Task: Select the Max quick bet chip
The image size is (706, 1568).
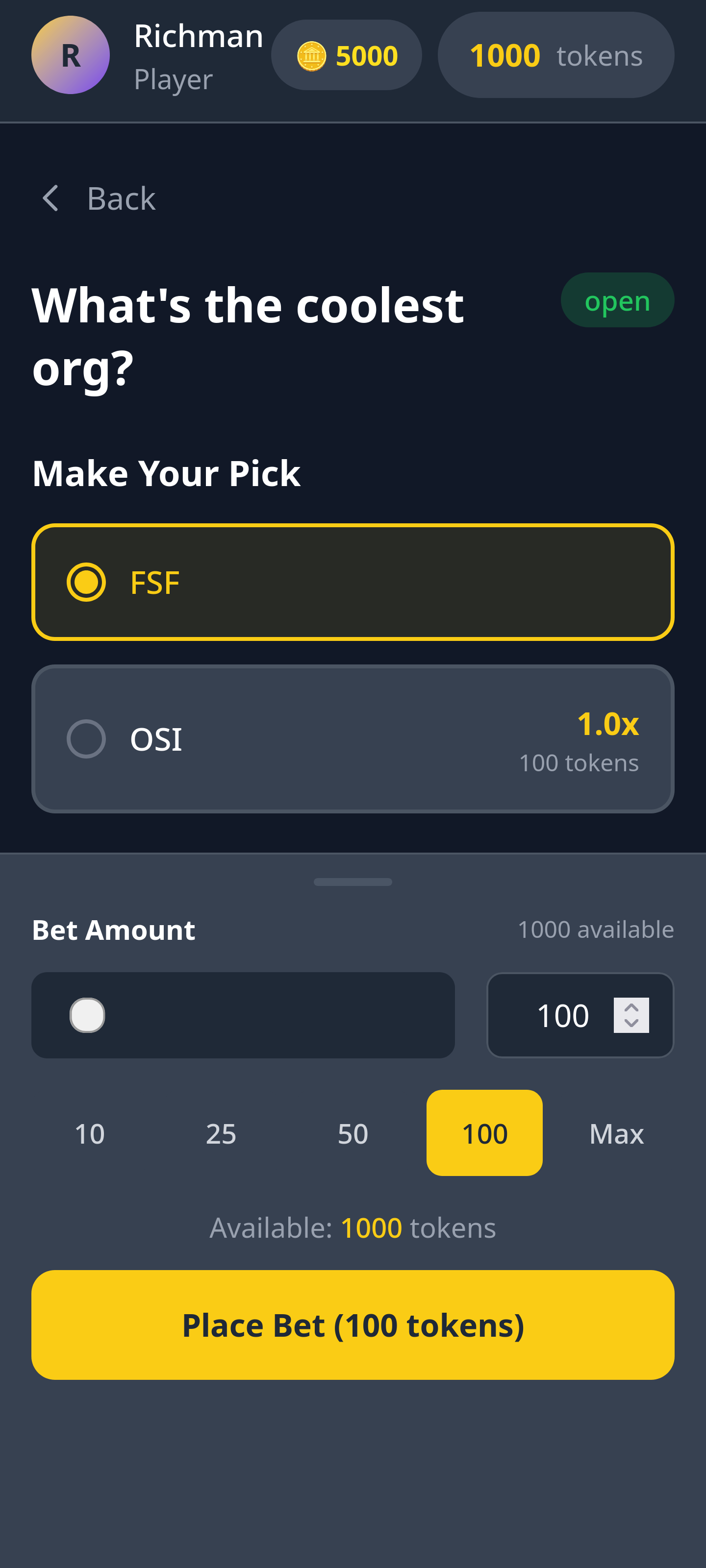Action: coord(616,1133)
